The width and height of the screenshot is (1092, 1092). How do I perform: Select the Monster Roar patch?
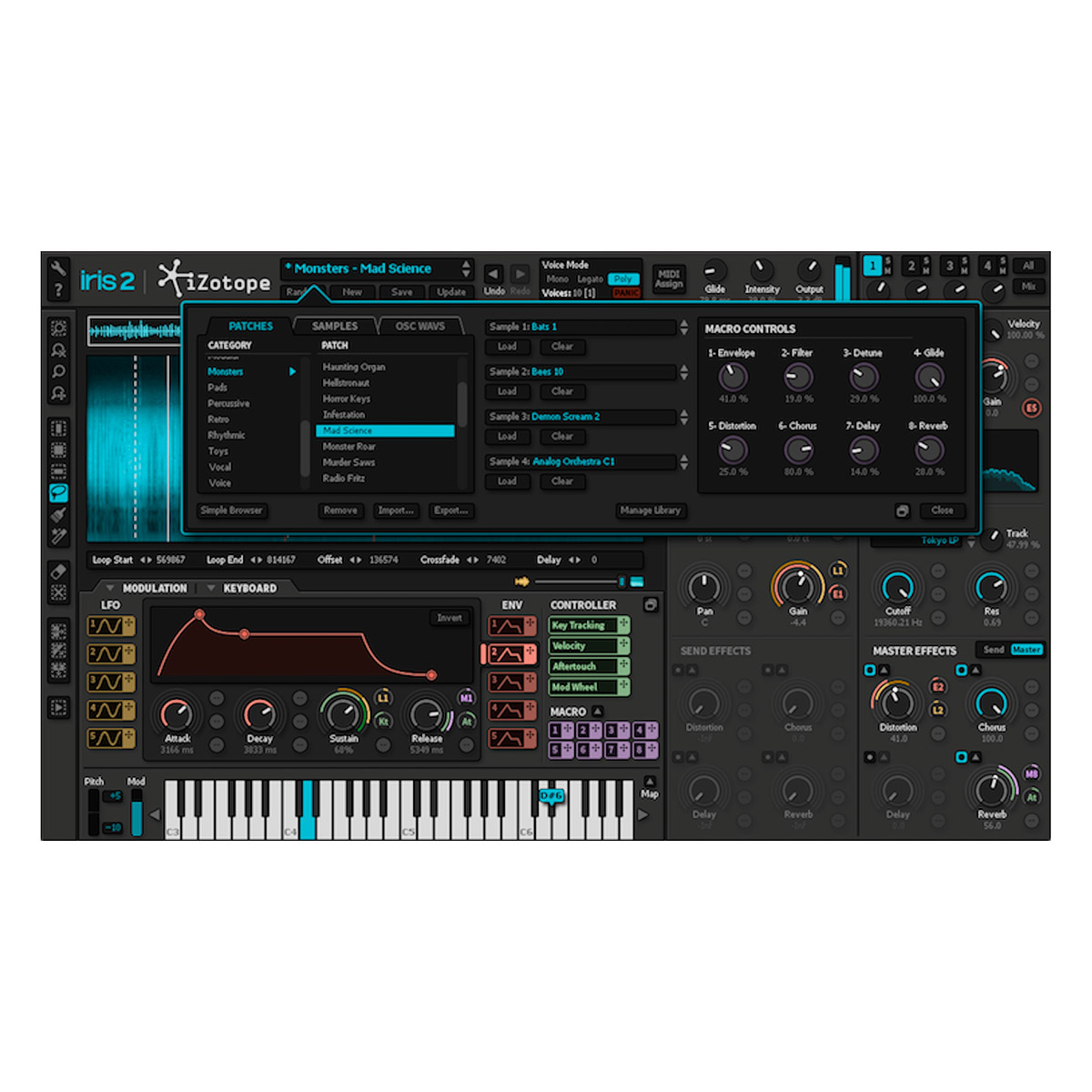349,447
